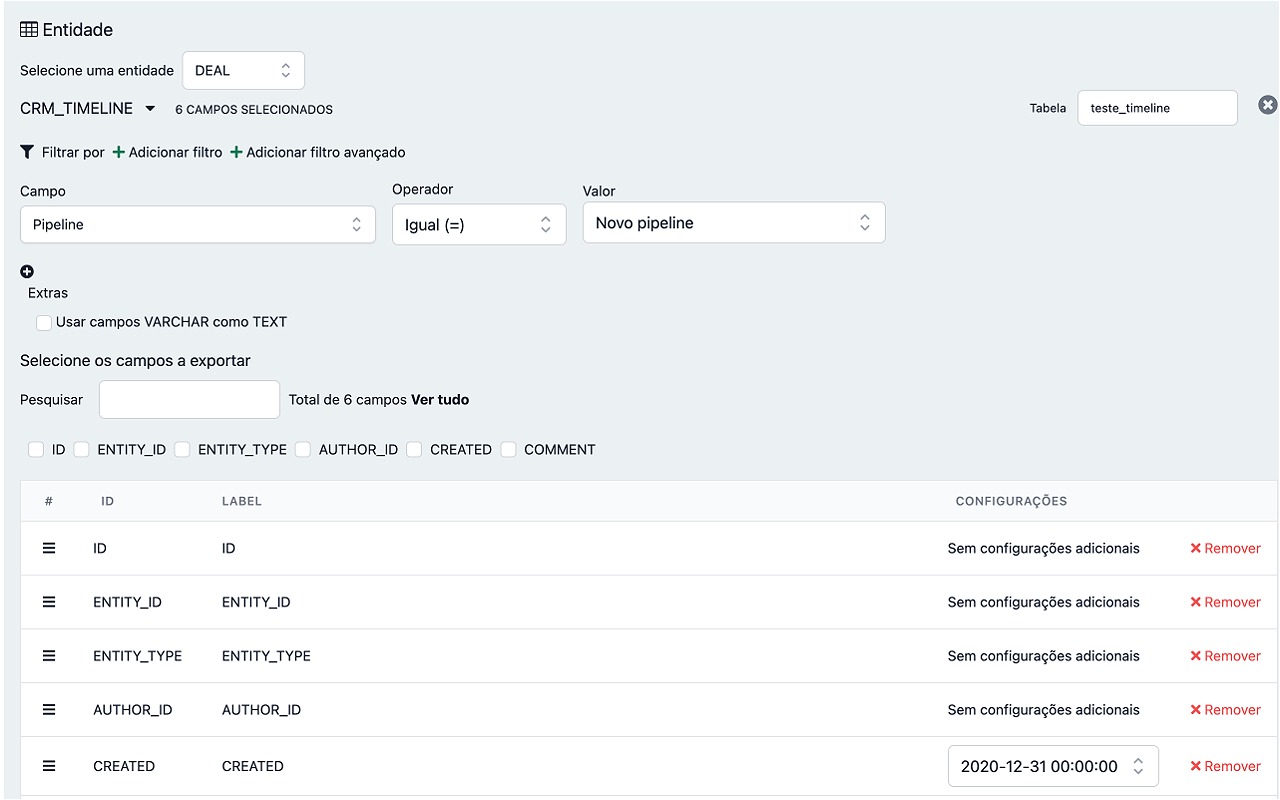Click Adicionar filtro avançado link

pos(318,152)
